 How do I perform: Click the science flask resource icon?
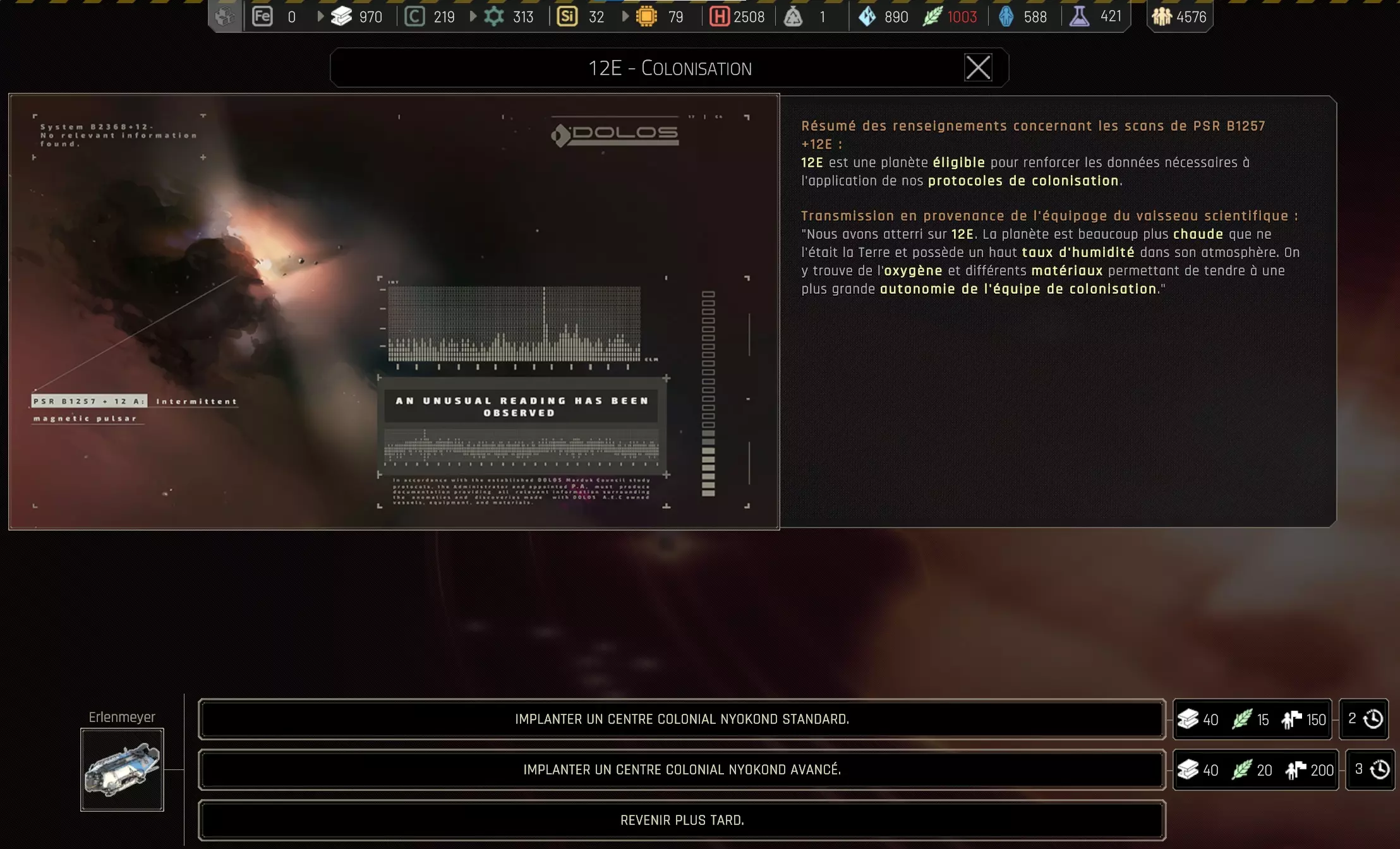1079,16
